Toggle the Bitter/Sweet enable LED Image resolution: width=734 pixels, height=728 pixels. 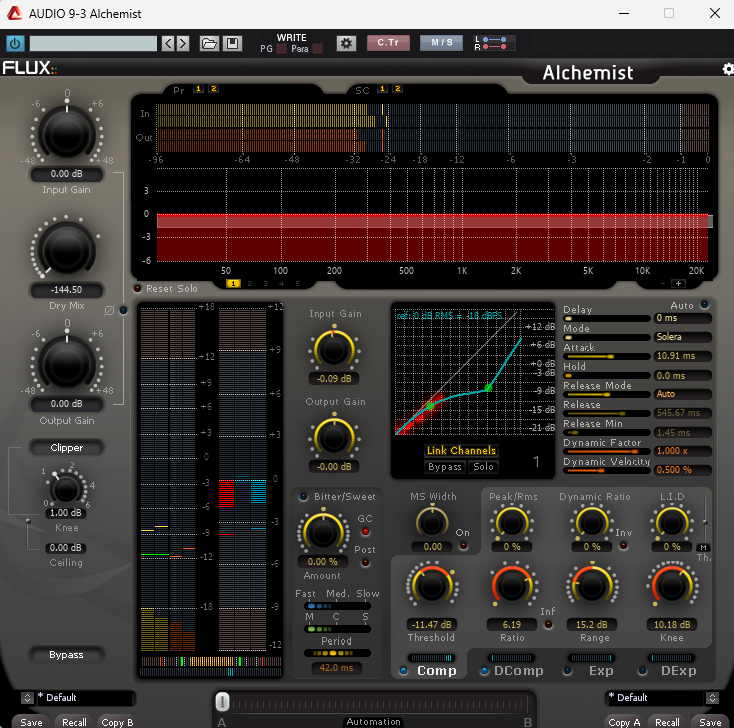[304, 496]
